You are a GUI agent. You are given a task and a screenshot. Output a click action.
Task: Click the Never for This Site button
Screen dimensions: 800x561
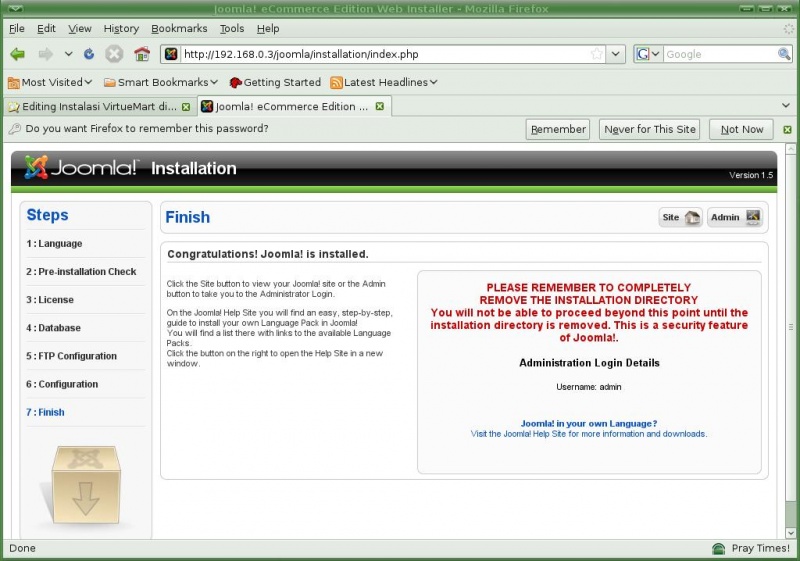coord(649,129)
